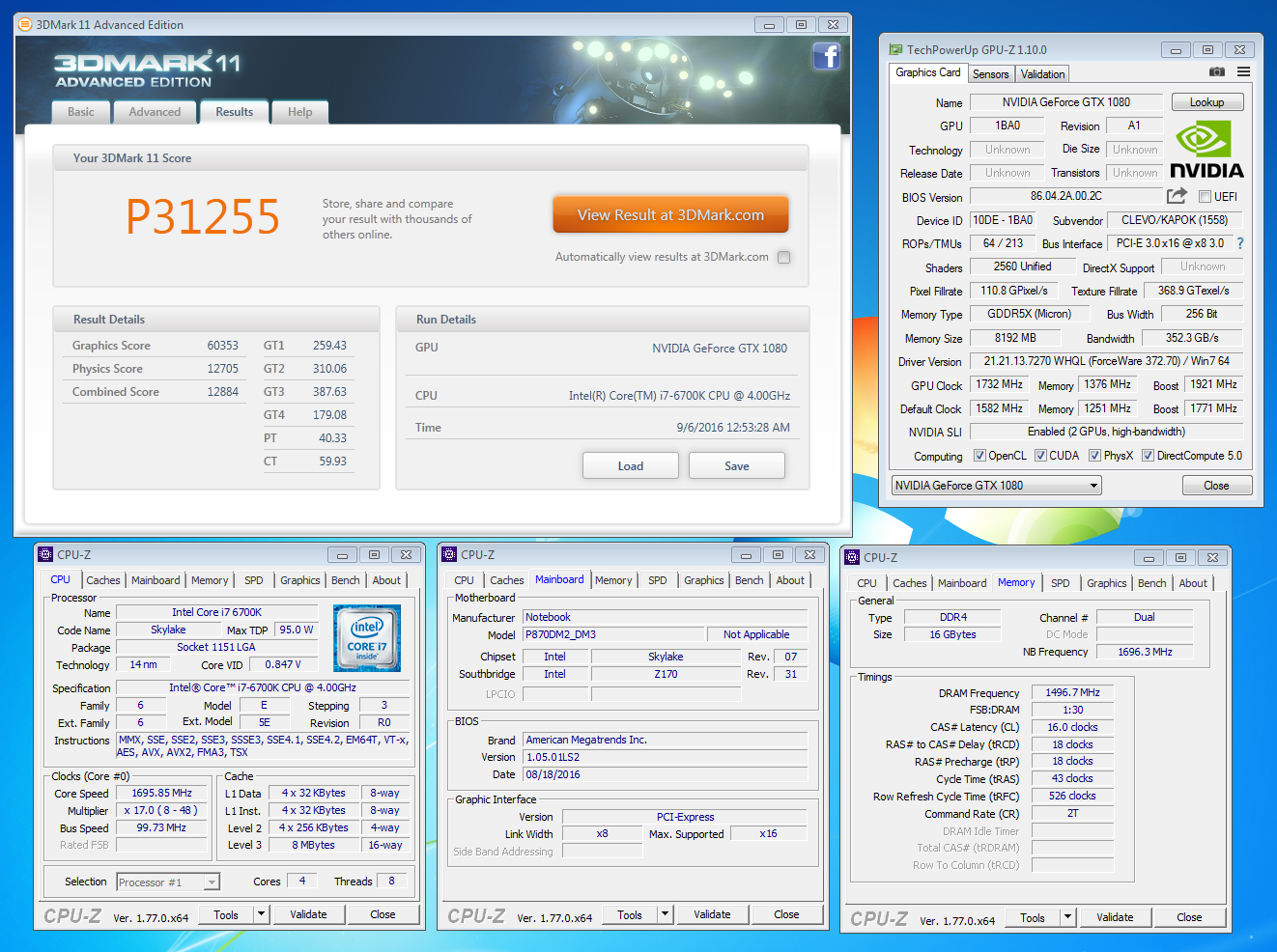Image resolution: width=1277 pixels, height=952 pixels.
Task: Click the Bus Interface question mark icon
Action: [x=1240, y=243]
